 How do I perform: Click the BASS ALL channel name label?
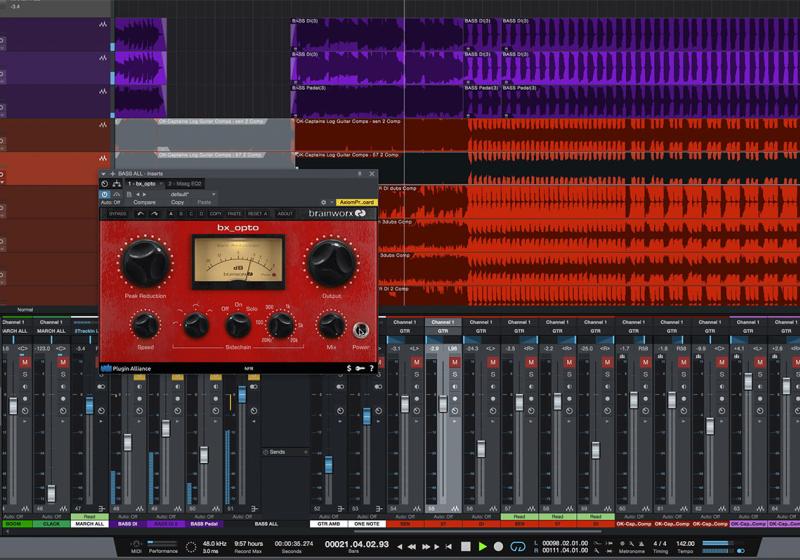point(266,524)
